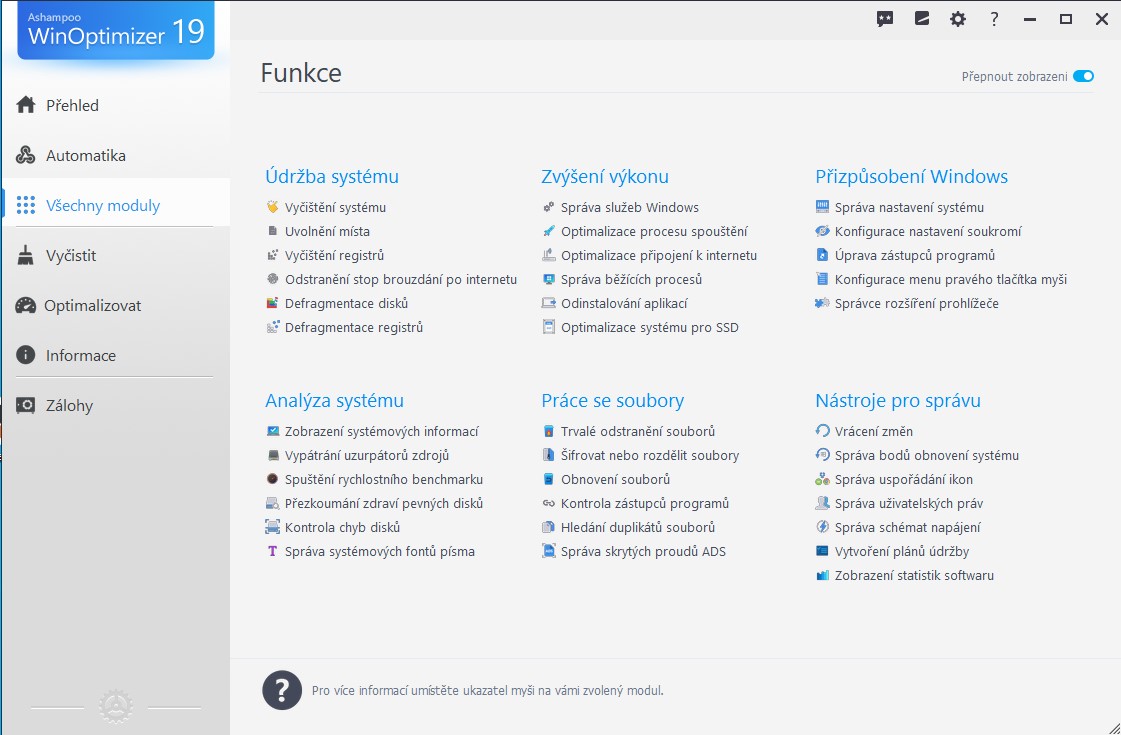The image size is (1121, 735).
Task: Click the Trvalé odstranění souborů icon
Action: click(548, 432)
